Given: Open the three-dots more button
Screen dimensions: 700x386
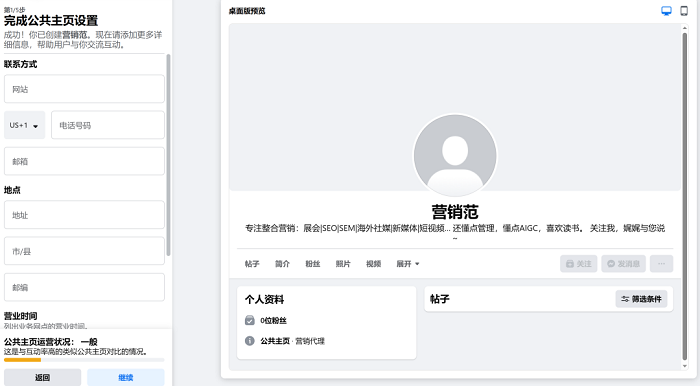Looking at the screenshot, I should (x=661, y=264).
